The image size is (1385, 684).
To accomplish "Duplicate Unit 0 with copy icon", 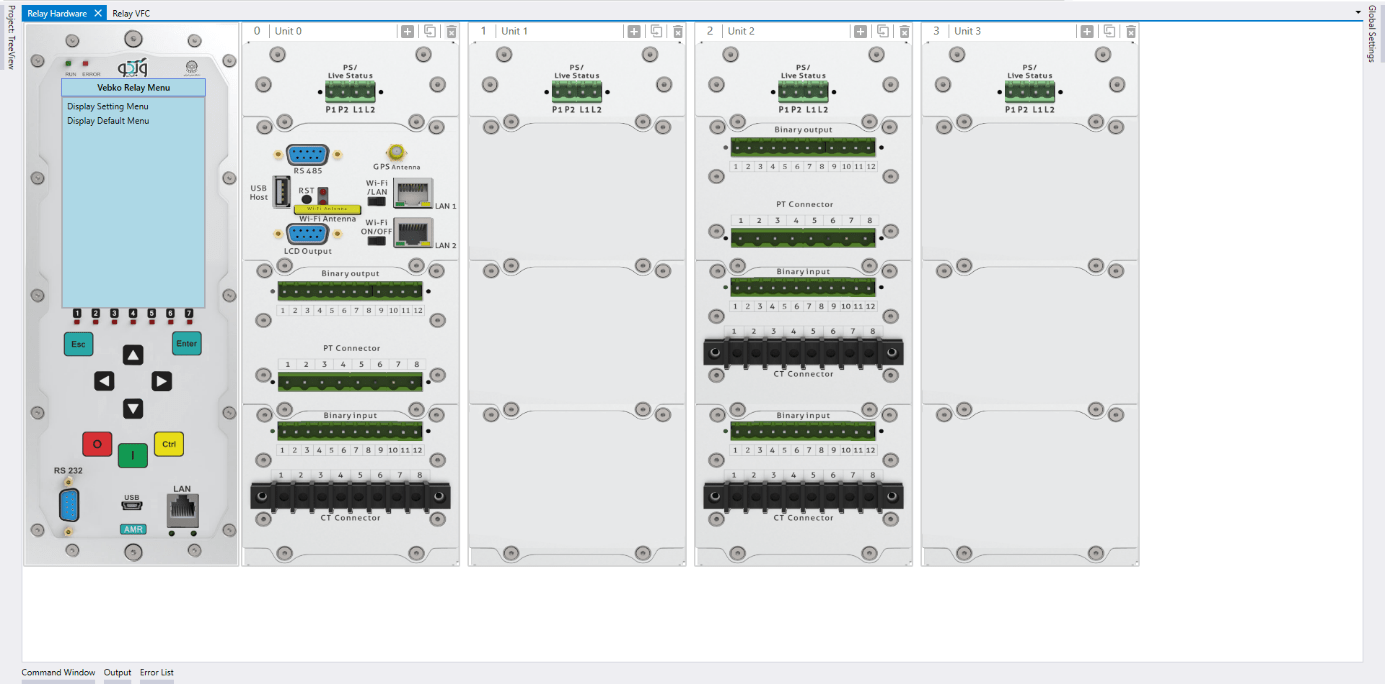I will [430, 31].
